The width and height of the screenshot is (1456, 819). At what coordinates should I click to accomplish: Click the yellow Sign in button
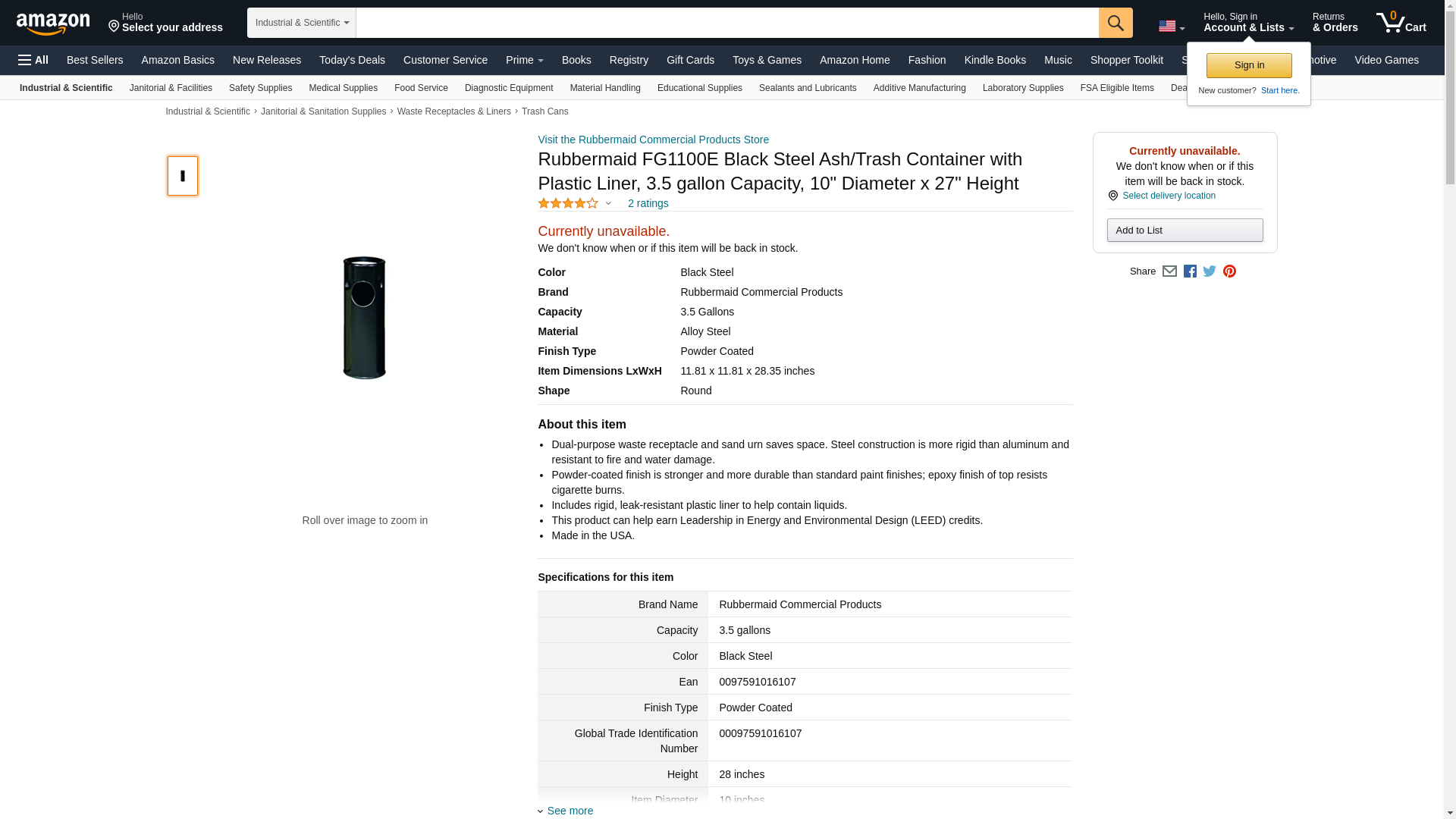(x=1248, y=65)
